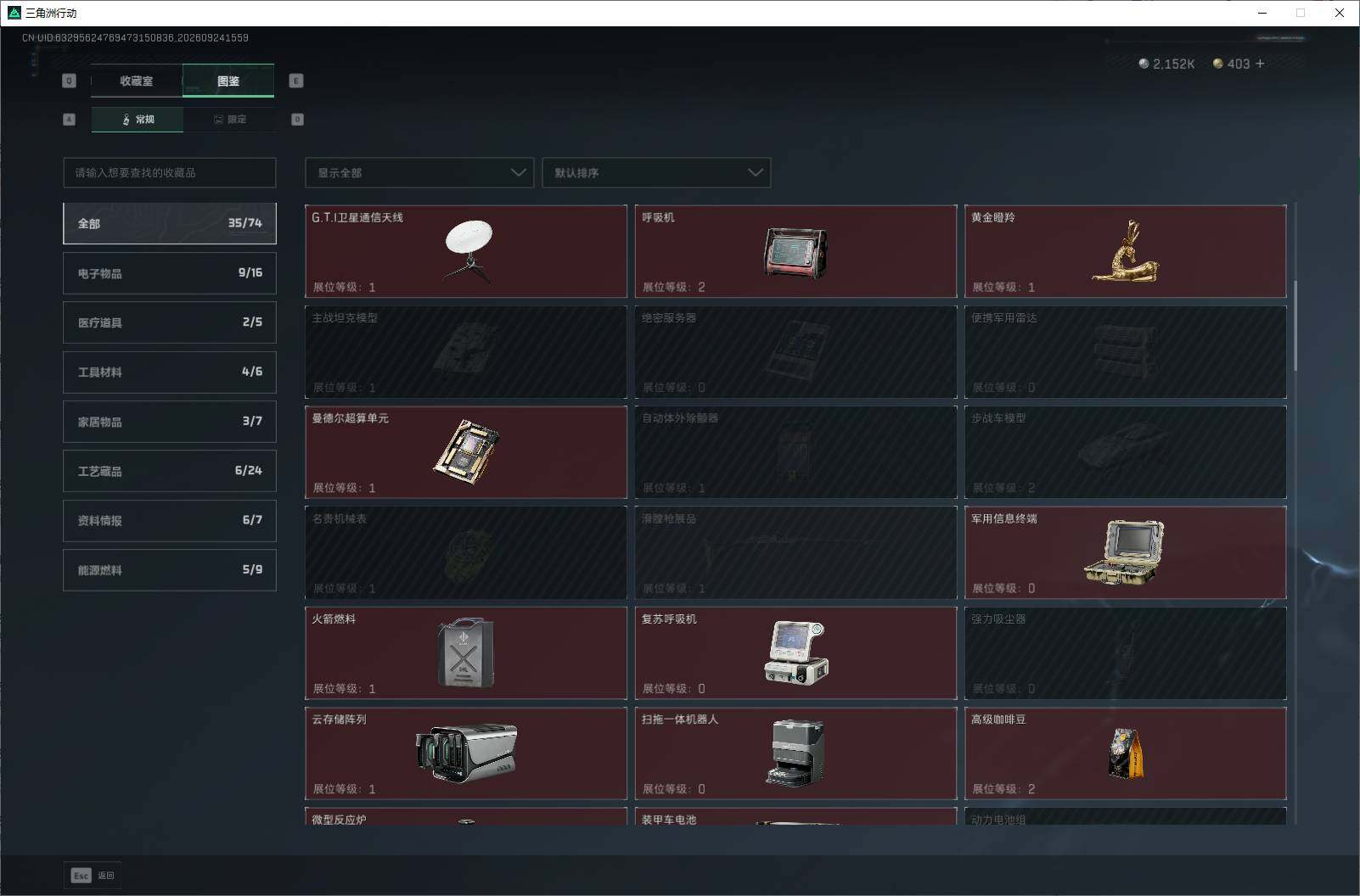Filter by 工具材料 category
Viewport: 1360px width, 896px height.
click(170, 372)
